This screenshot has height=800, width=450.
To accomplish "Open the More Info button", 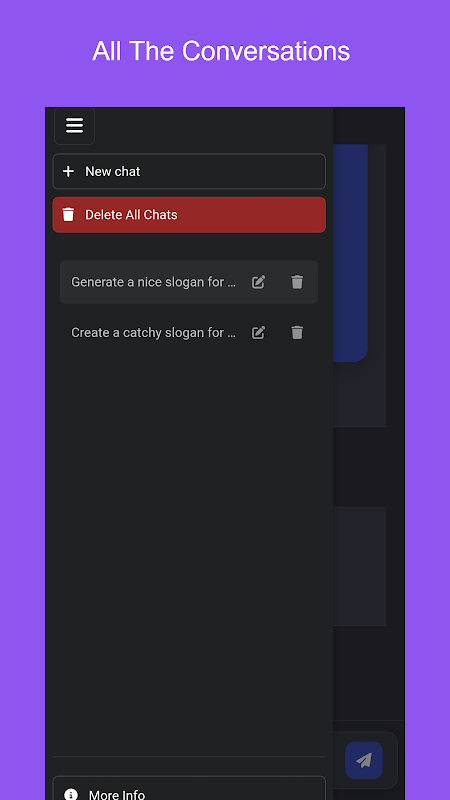I will pos(189,788).
